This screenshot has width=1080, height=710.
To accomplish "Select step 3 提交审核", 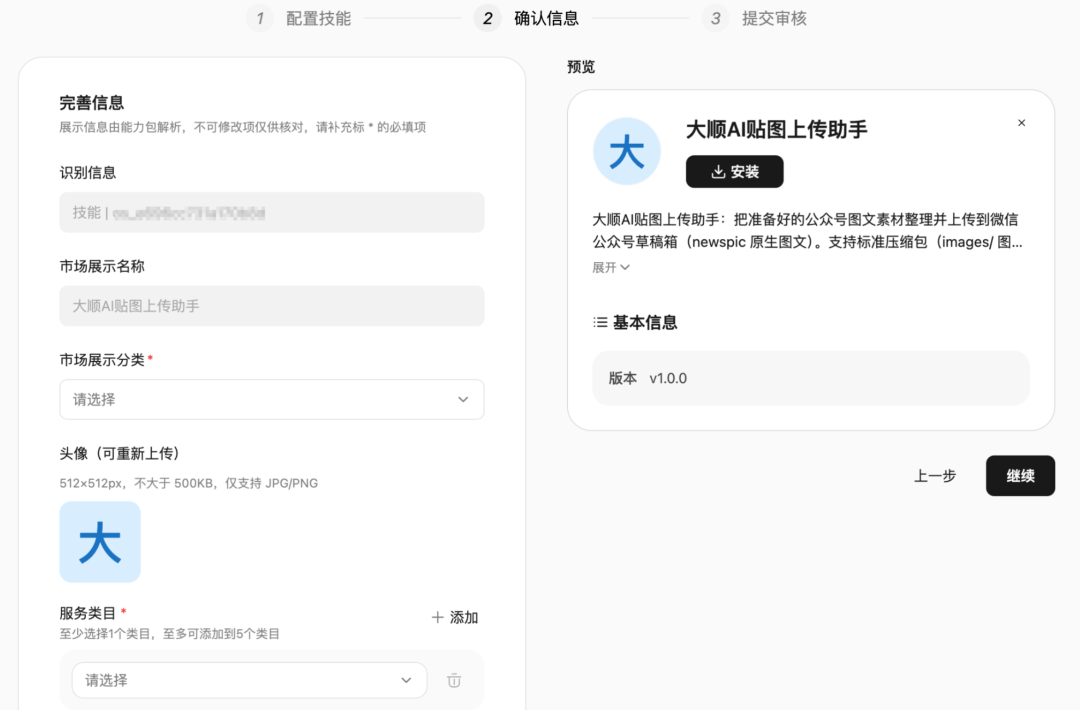I will click(x=755, y=19).
